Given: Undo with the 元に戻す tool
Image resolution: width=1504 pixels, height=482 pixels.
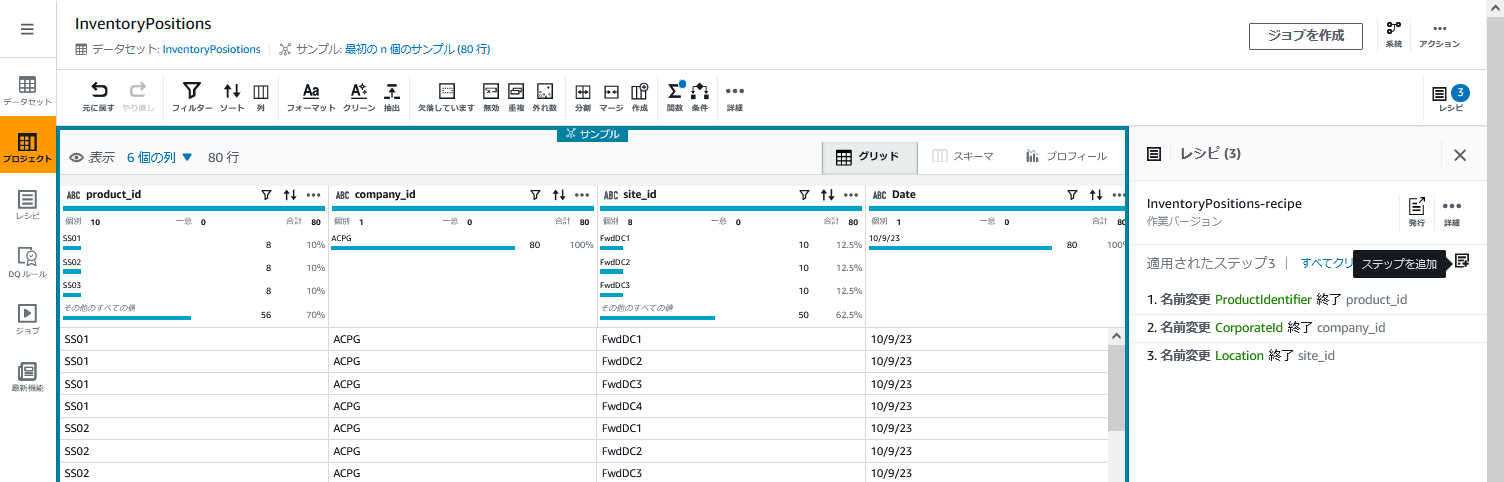Looking at the screenshot, I should pyautogui.click(x=99, y=96).
